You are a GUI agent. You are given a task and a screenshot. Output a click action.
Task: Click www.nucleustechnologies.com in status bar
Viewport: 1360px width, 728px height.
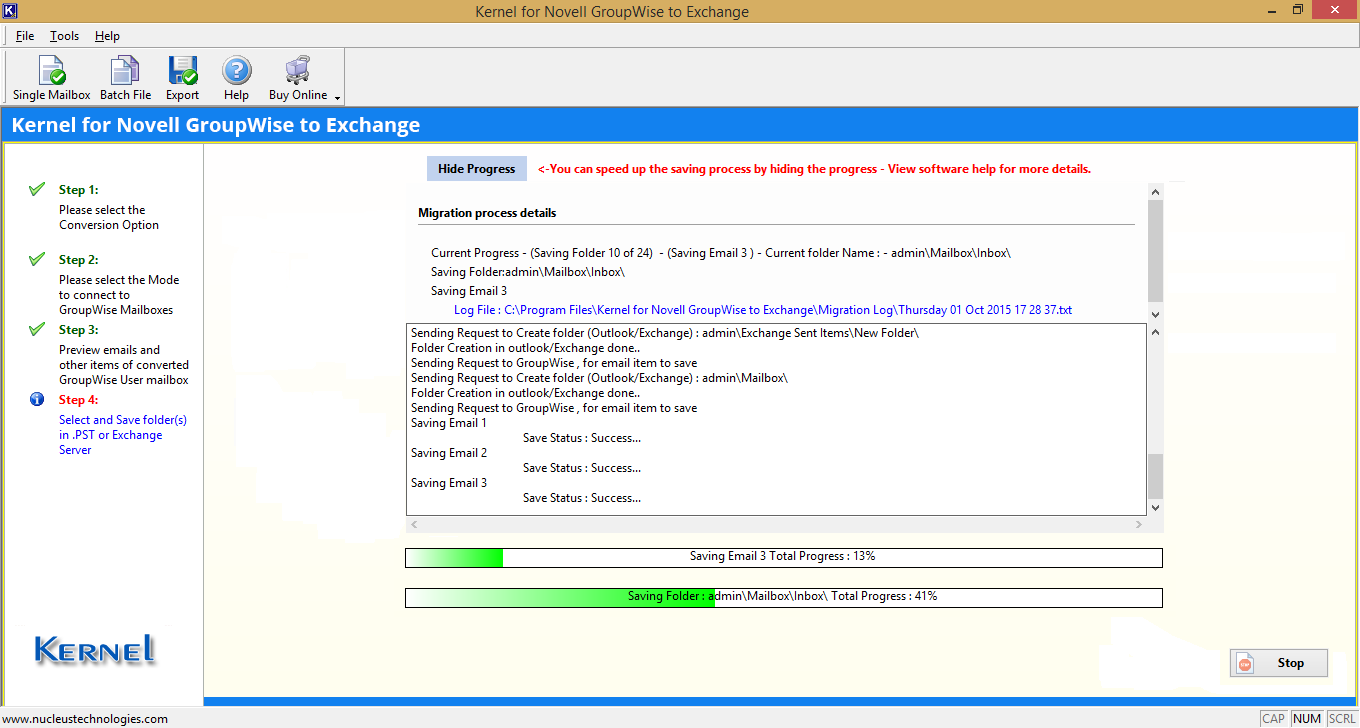85,719
